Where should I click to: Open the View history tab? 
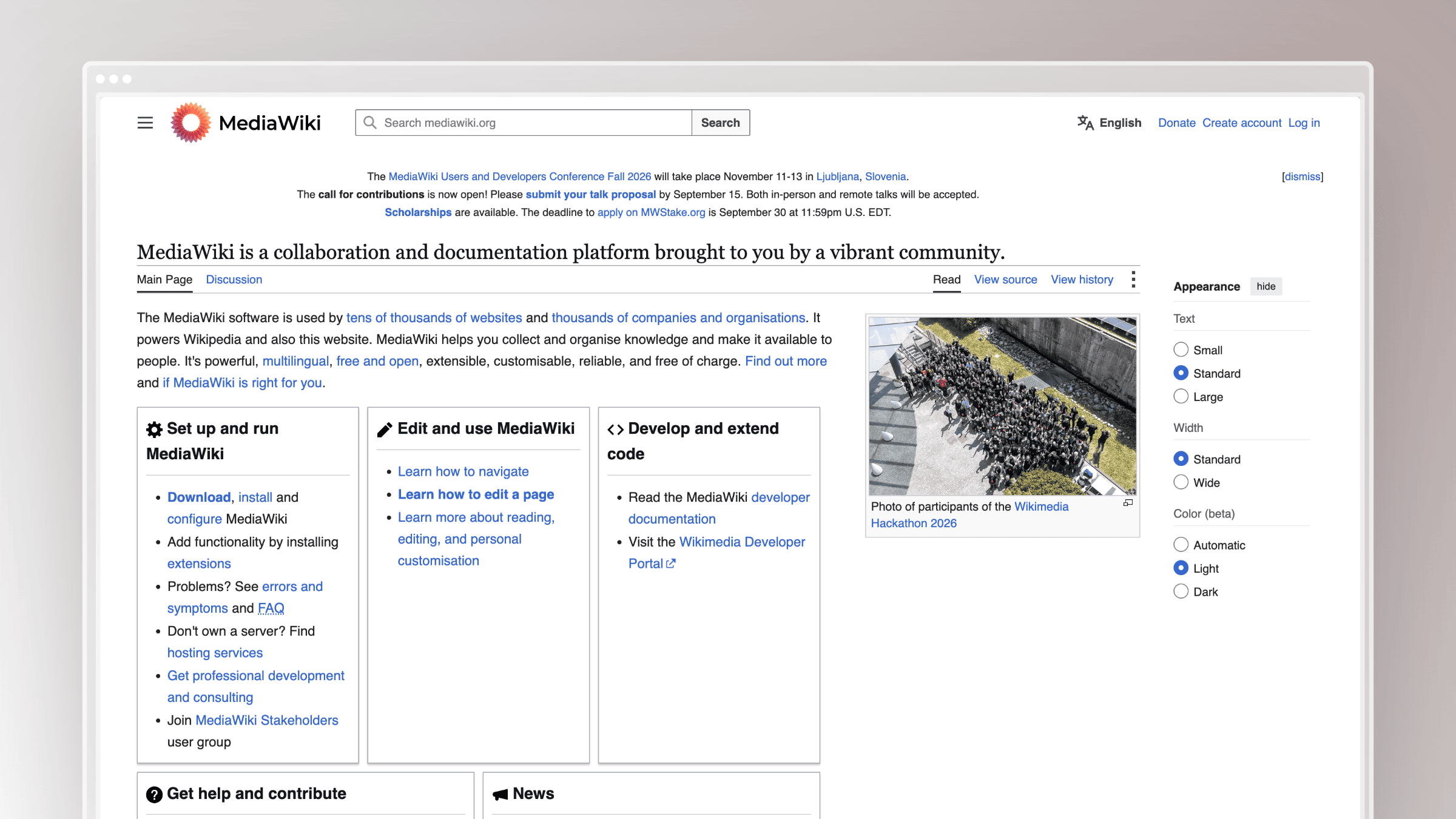(x=1082, y=280)
